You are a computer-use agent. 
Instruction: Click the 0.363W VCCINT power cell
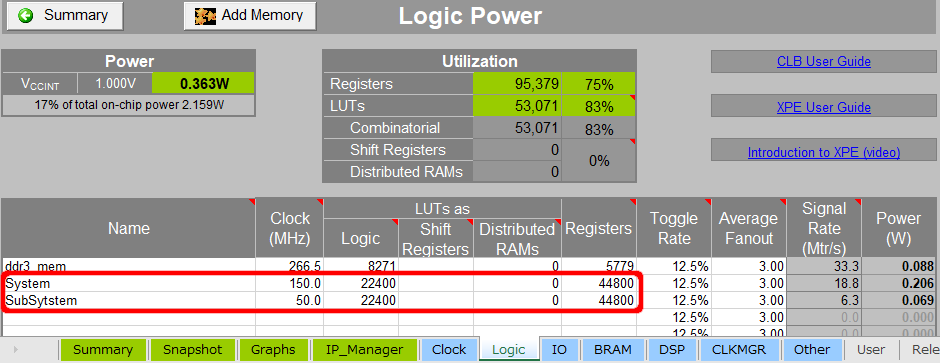[203, 83]
